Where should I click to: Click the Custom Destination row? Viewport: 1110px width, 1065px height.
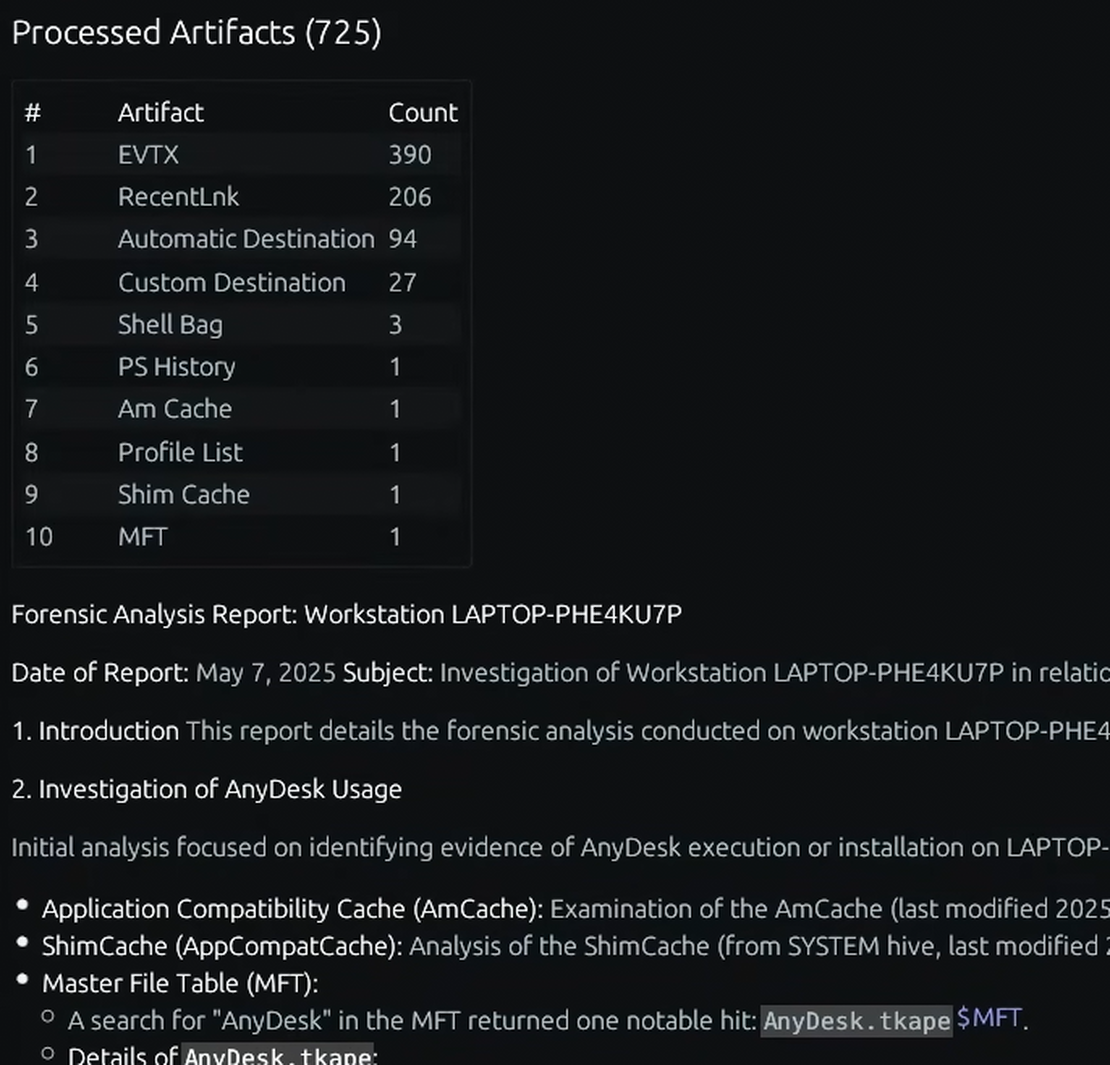pyautogui.click(x=241, y=283)
